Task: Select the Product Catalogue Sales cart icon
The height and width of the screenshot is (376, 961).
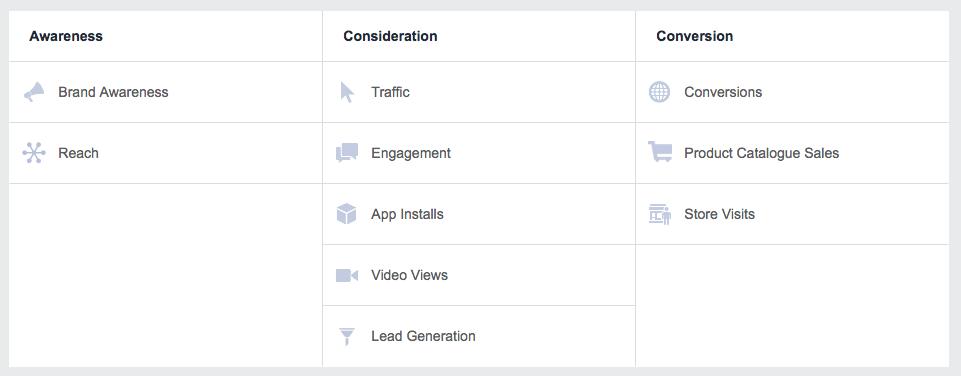Action: (660, 152)
